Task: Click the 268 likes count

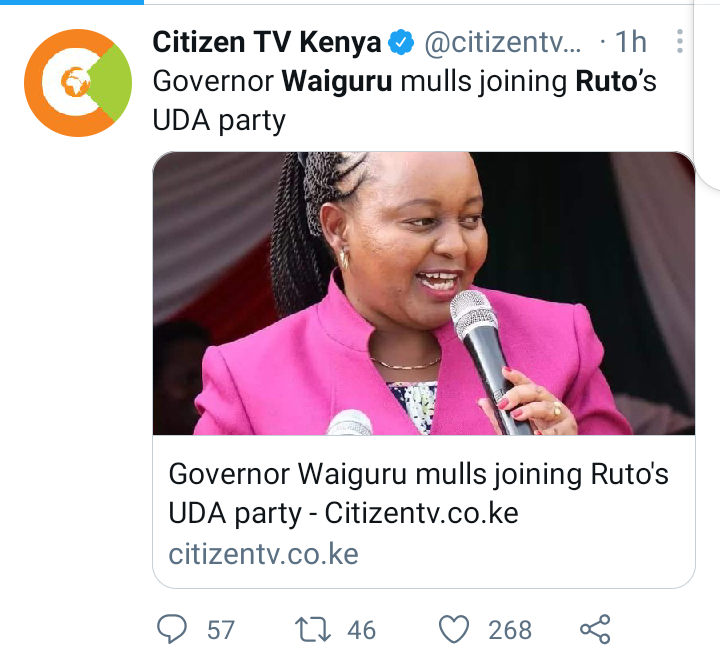Action: (x=510, y=630)
